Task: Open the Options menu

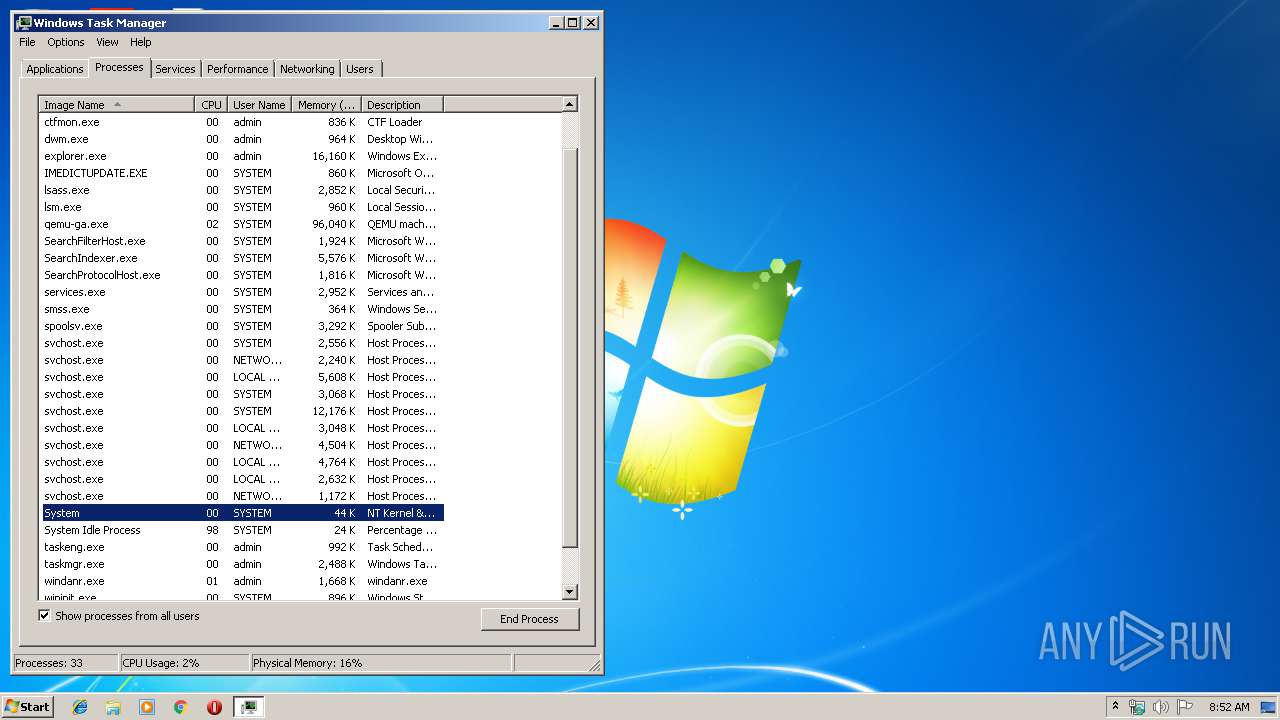Action: tap(66, 42)
